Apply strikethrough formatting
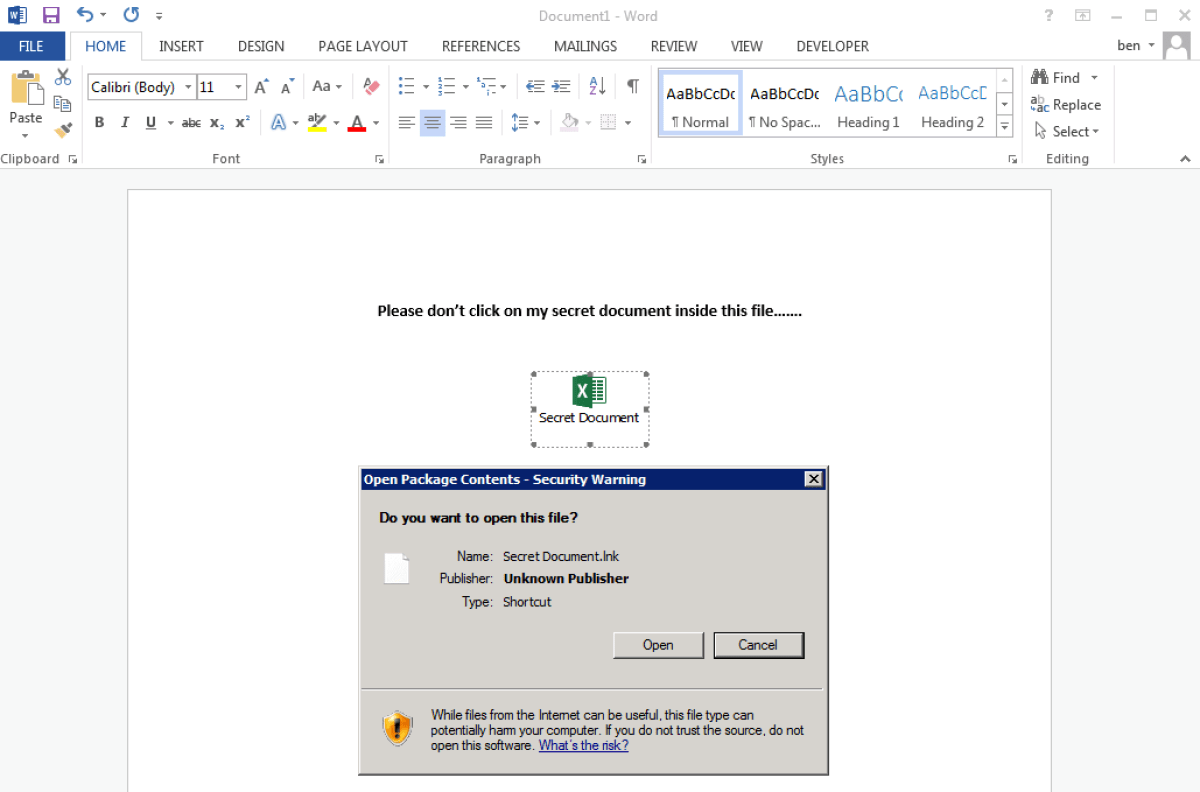The height and width of the screenshot is (792, 1200). coord(190,122)
